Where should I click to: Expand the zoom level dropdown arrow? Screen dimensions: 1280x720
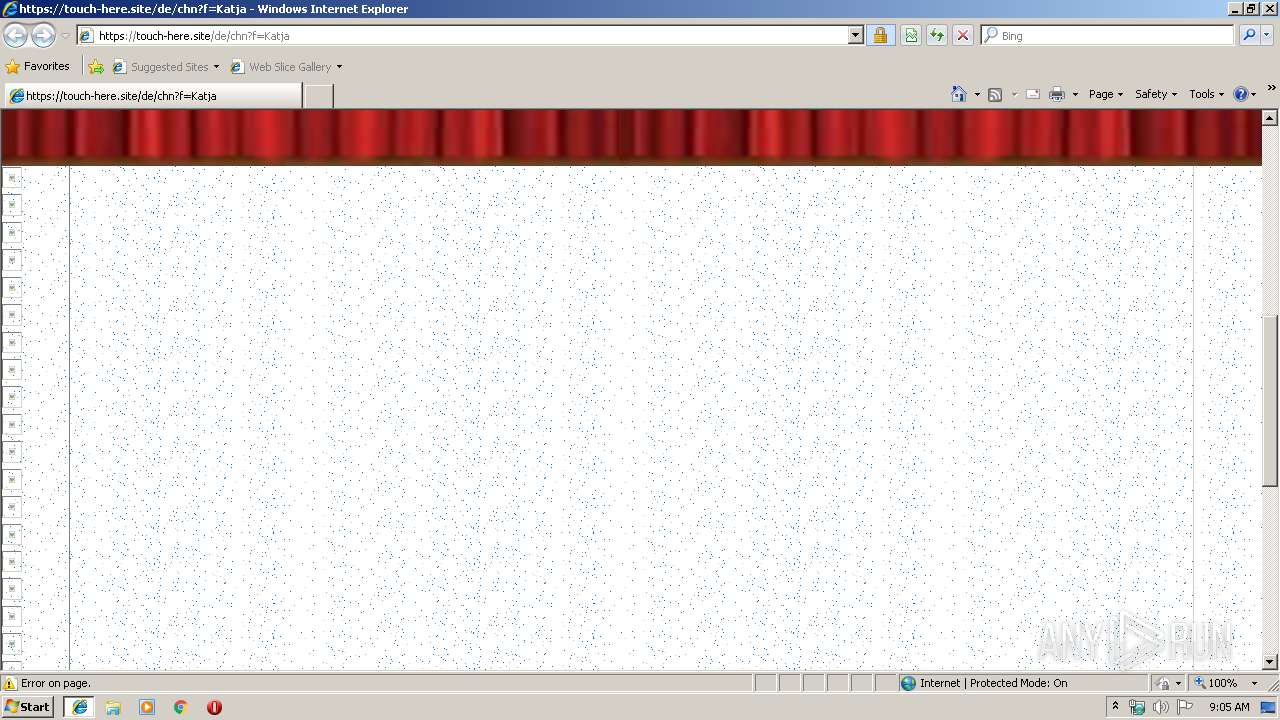1254,684
